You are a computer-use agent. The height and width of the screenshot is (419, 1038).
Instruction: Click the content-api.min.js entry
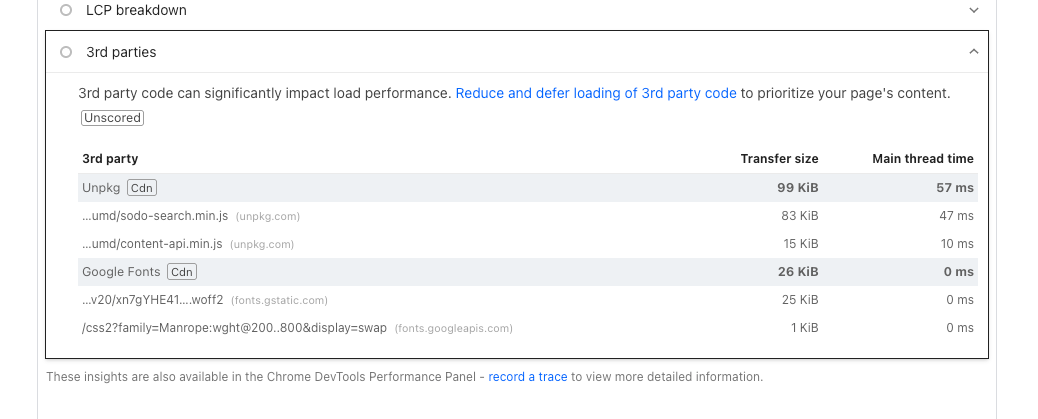[153, 244]
